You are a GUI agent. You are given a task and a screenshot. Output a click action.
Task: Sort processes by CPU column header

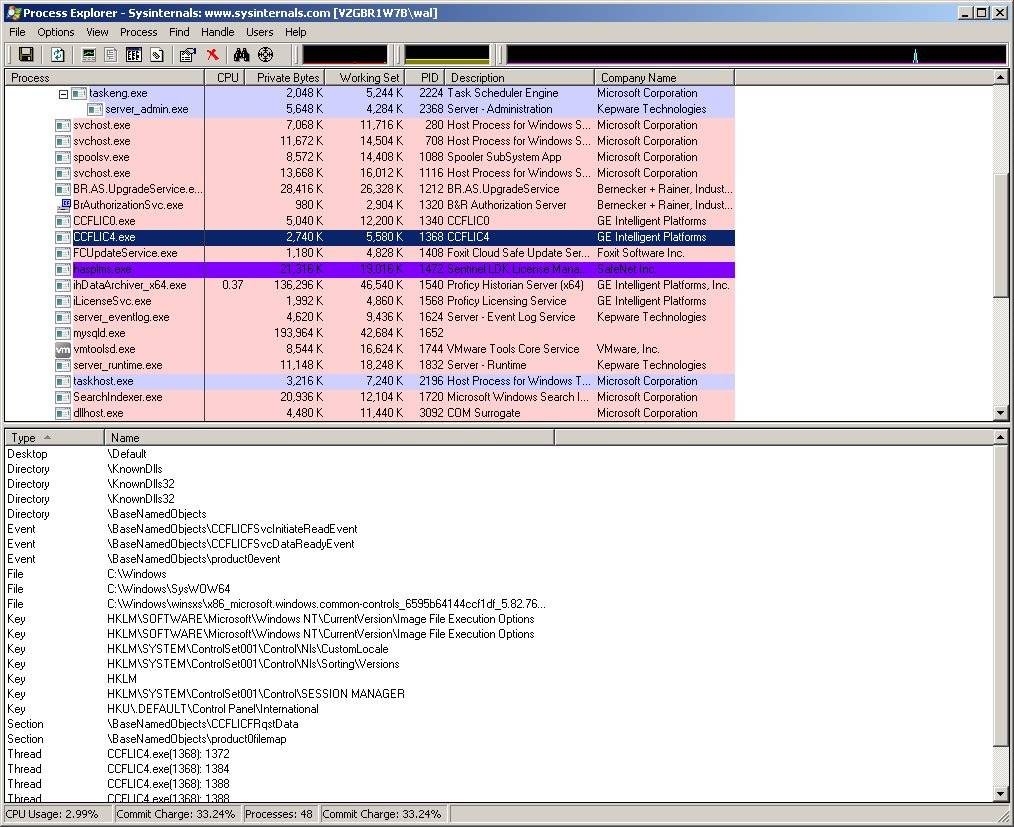tap(227, 77)
